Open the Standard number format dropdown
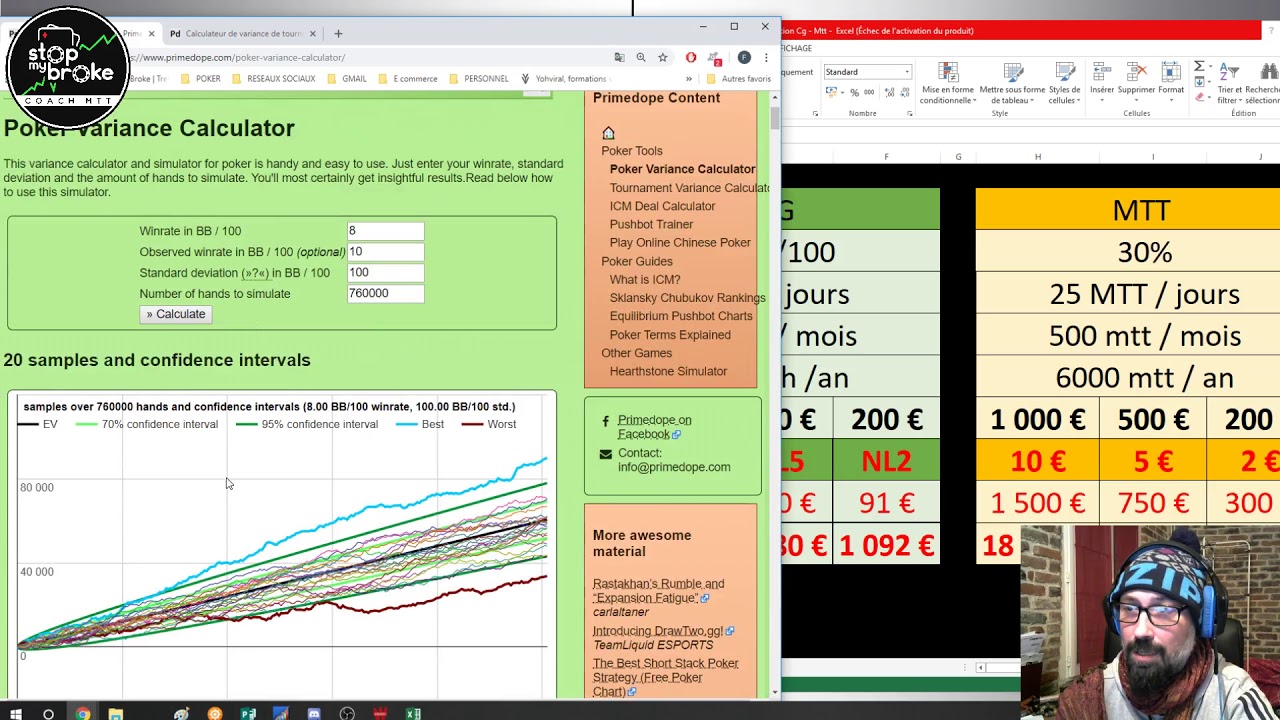This screenshot has width=1280, height=720. [906, 72]
